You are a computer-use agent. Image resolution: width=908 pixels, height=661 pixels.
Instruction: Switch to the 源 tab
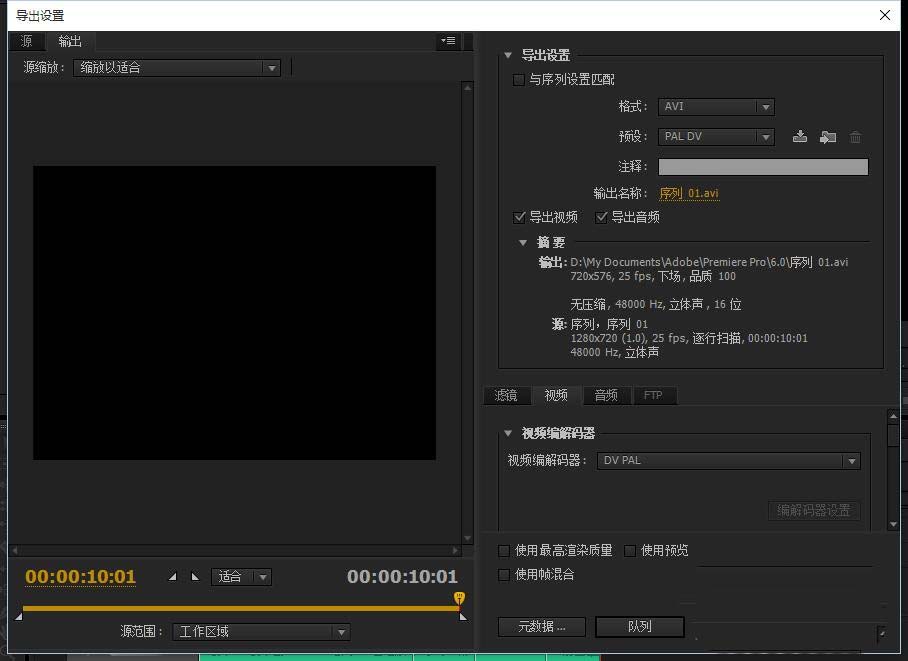point(26,42)
